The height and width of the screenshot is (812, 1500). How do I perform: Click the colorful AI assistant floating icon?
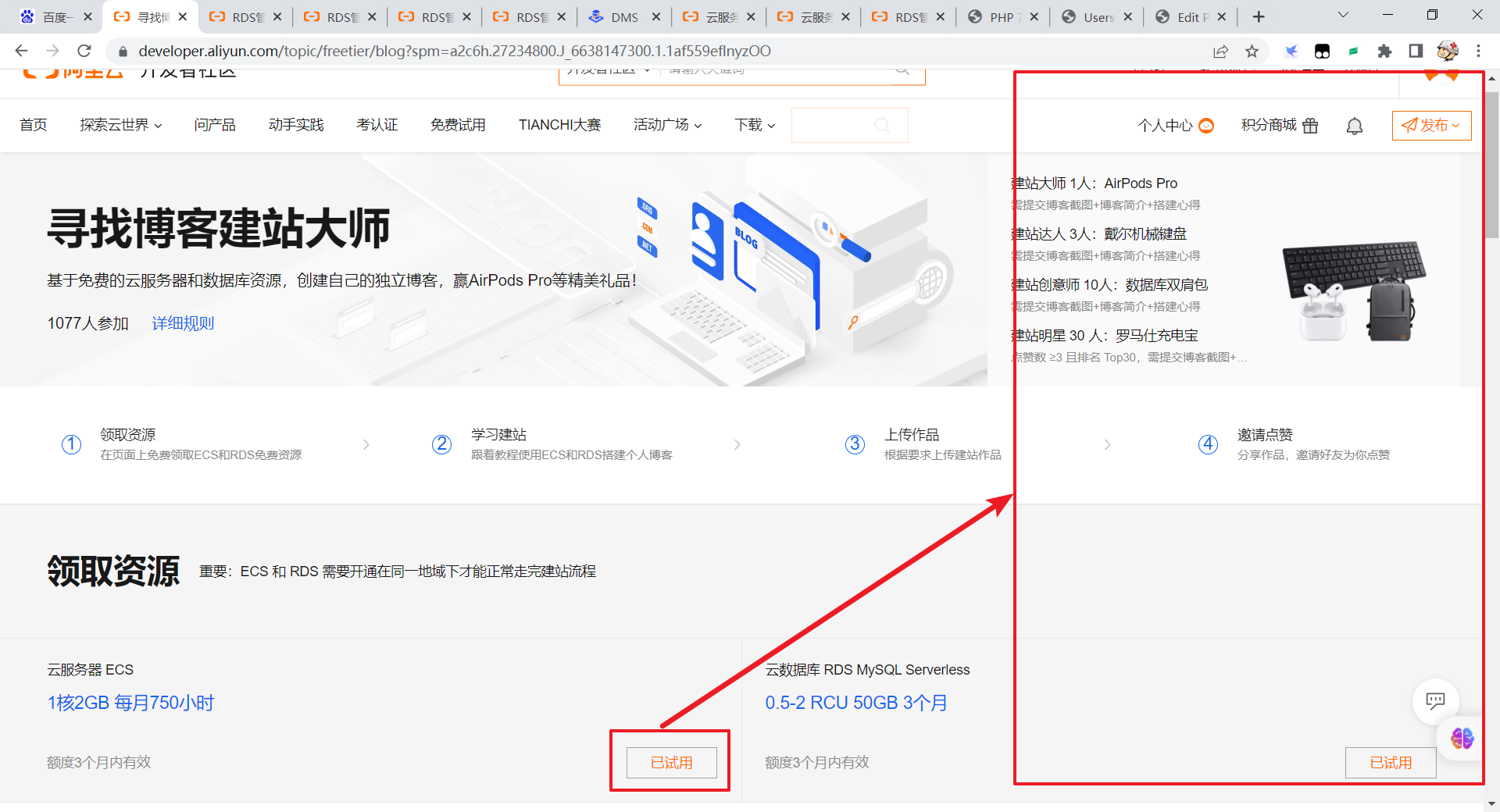pyautogui.click(x=1462, y=738)
